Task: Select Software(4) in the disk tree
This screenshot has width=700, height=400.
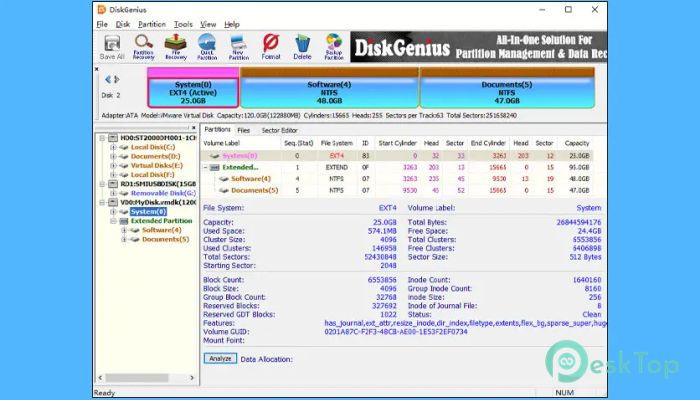Action: (x=162, y=230)
